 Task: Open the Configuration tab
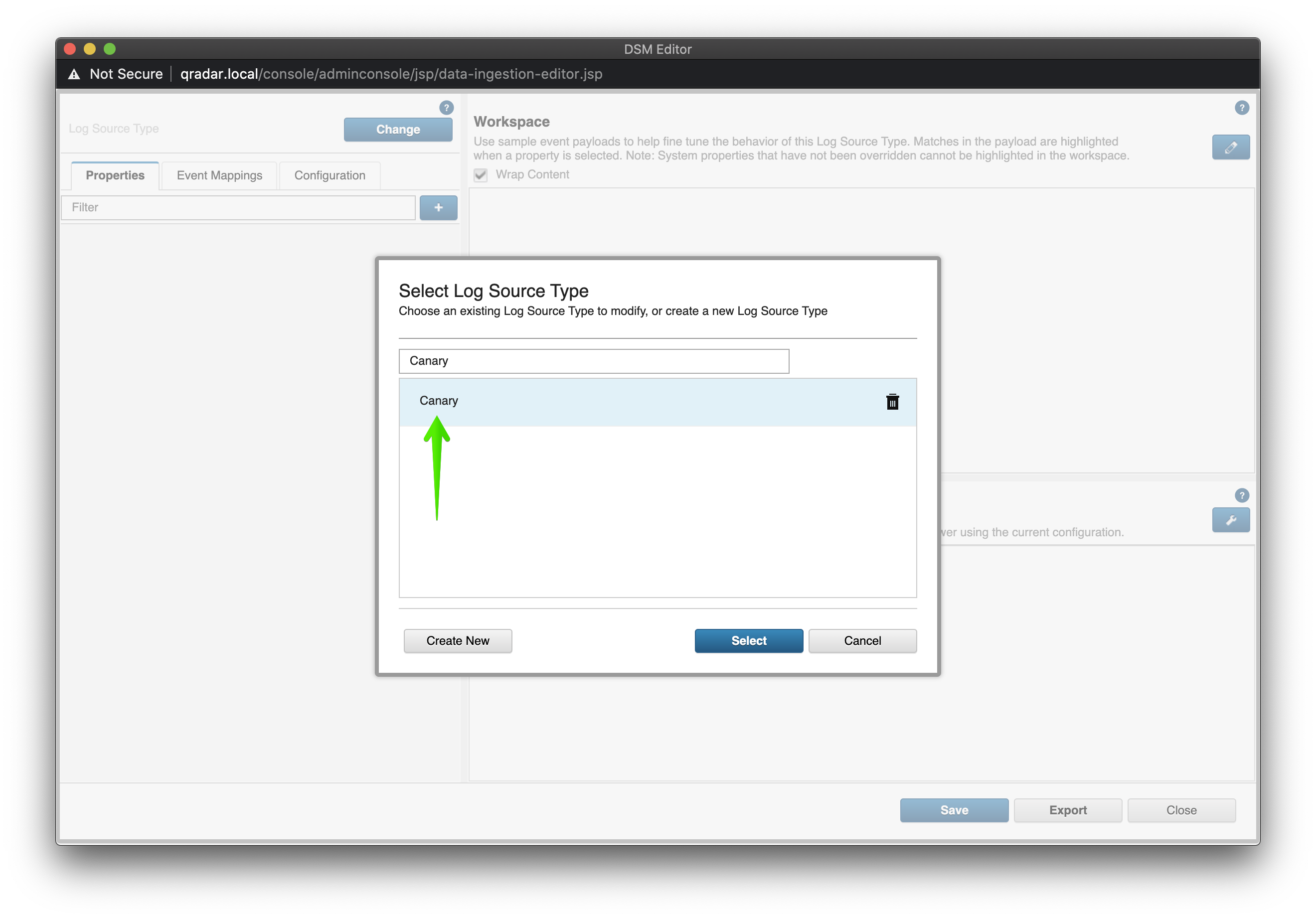pyautogui.click(x=329, y=175)
